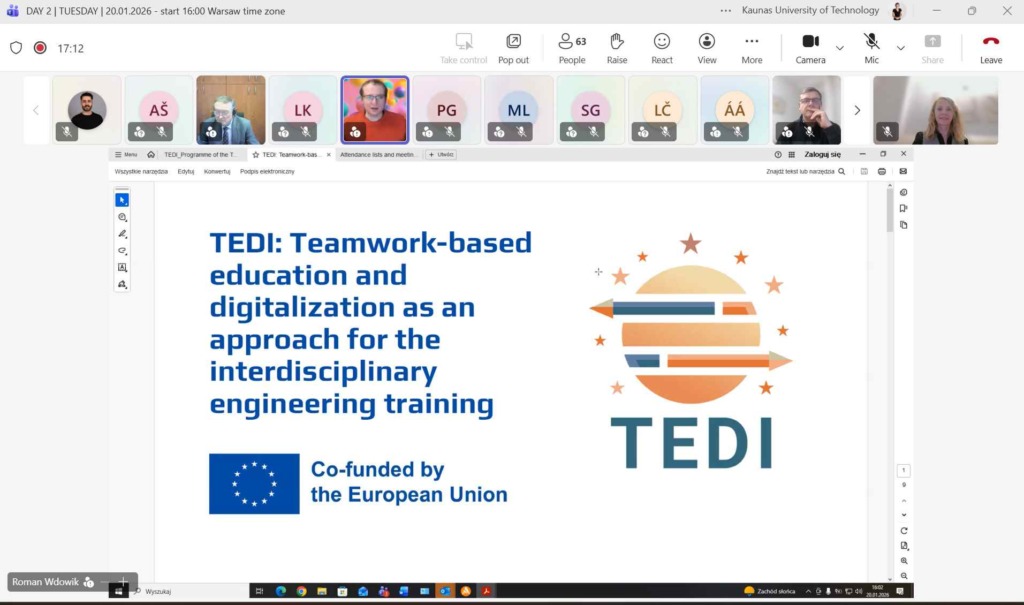
Task: Expand microphone options dropdown arrow
Action: pyautogui.click(x=900, y=48)
